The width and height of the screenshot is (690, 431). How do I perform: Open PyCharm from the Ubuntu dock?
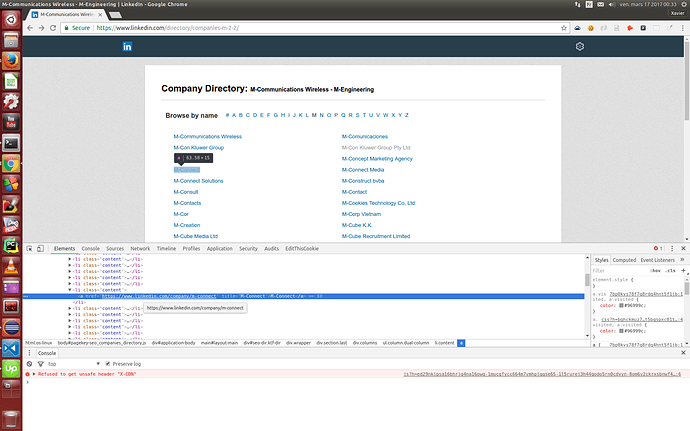[x=11, y=245]
